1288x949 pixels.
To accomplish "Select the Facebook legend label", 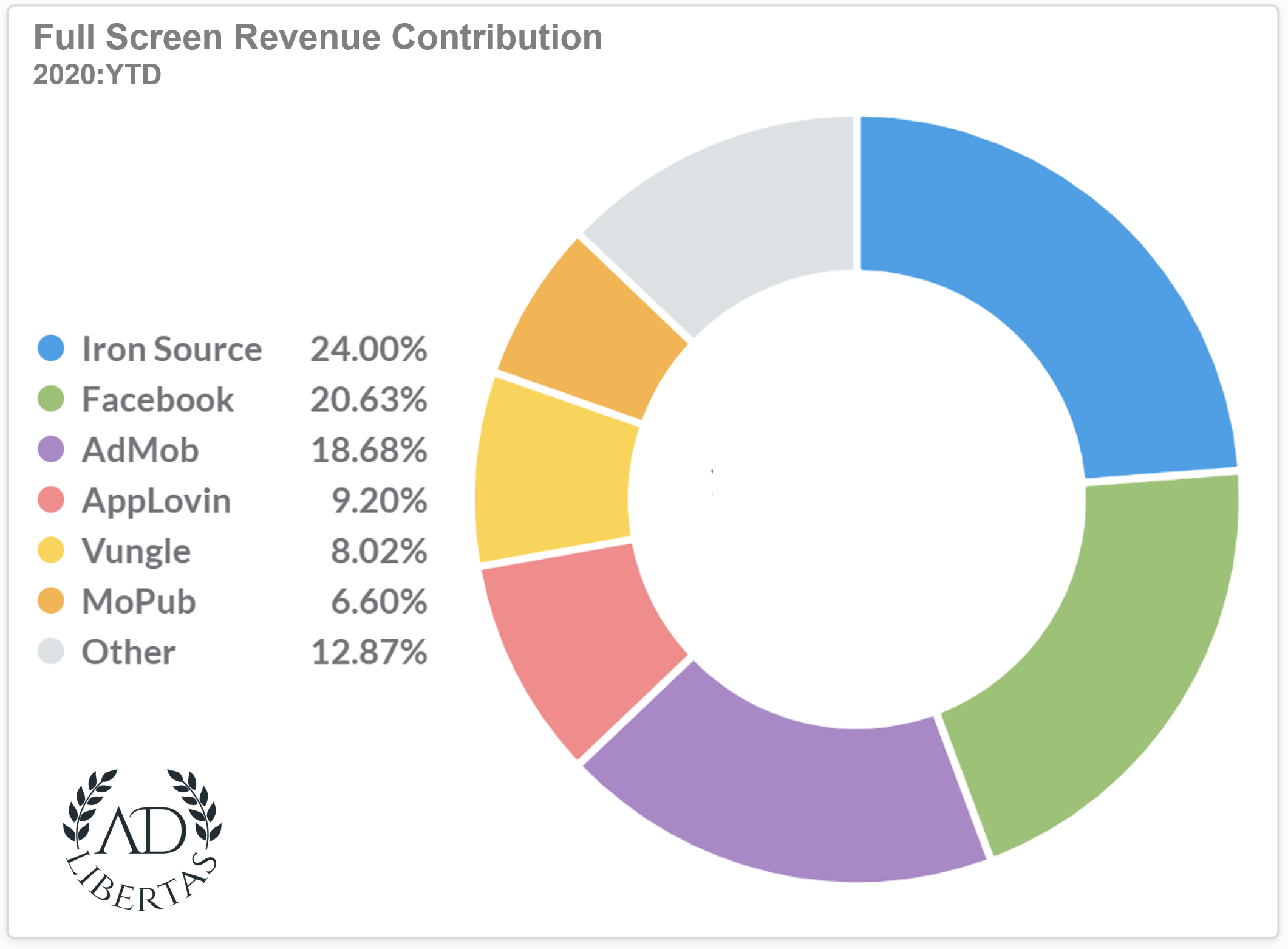I will 158,400.
